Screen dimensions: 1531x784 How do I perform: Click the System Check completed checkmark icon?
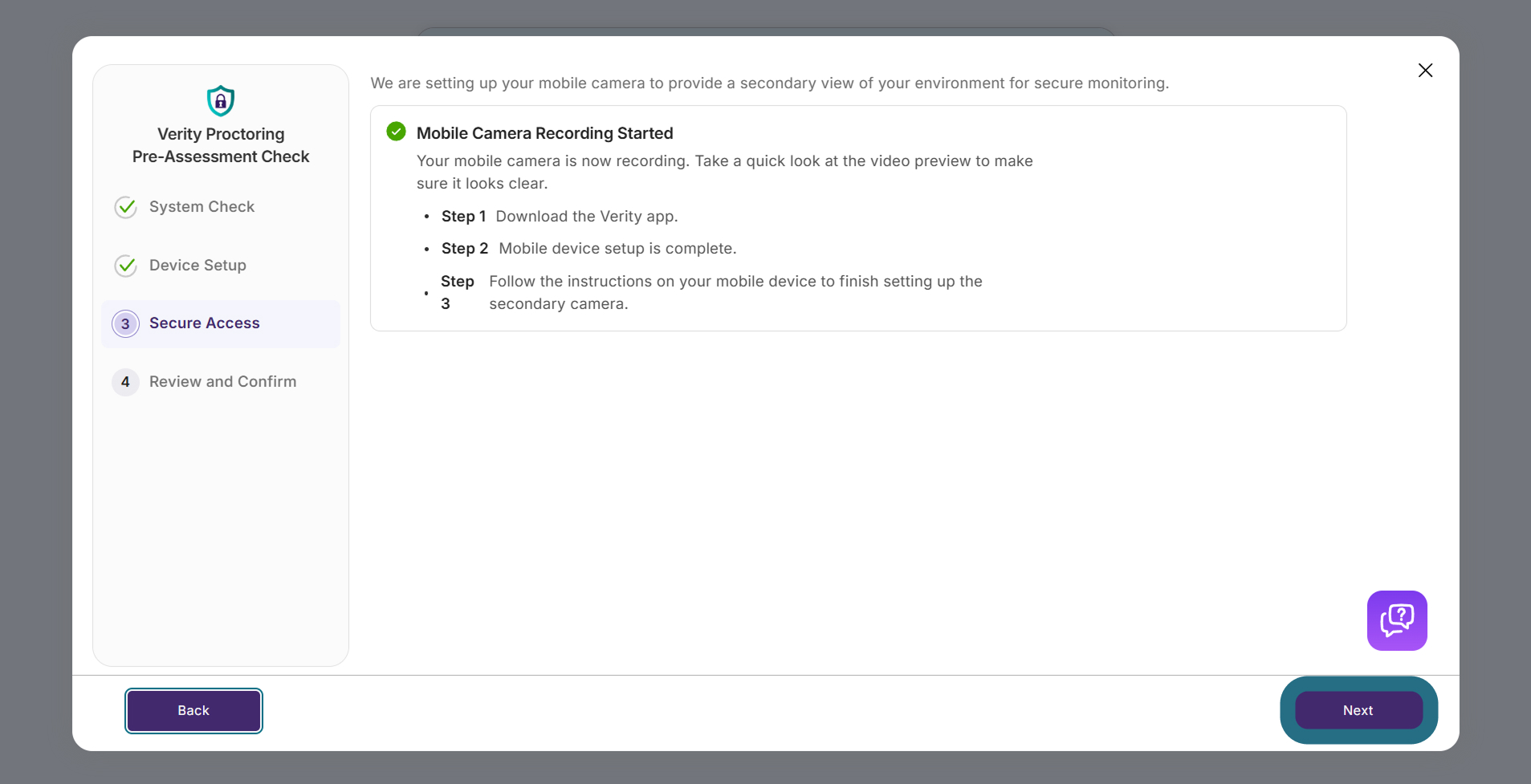click(126, 207)
